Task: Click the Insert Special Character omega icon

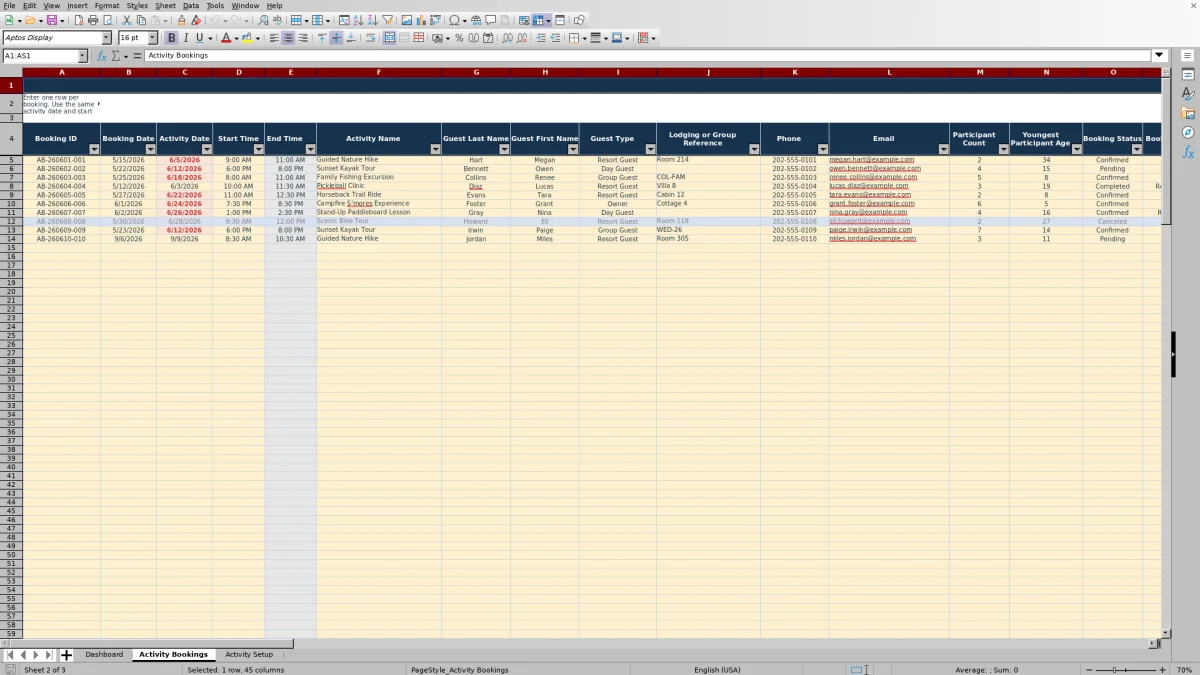Action: click(x=454, y=20)
